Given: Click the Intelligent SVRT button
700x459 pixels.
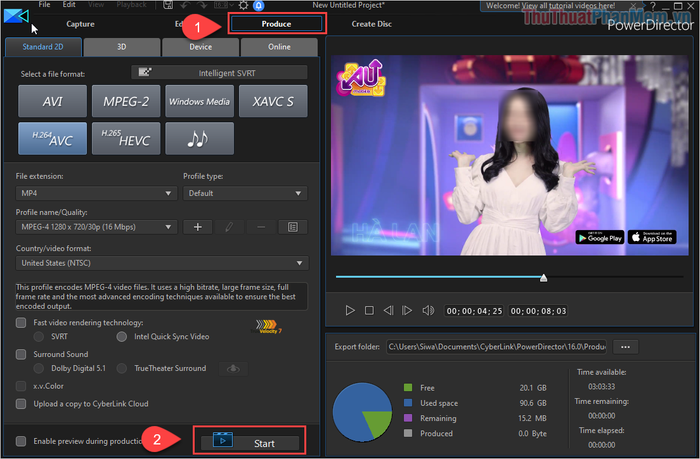Looking at the screenshot, I should 219,73.
